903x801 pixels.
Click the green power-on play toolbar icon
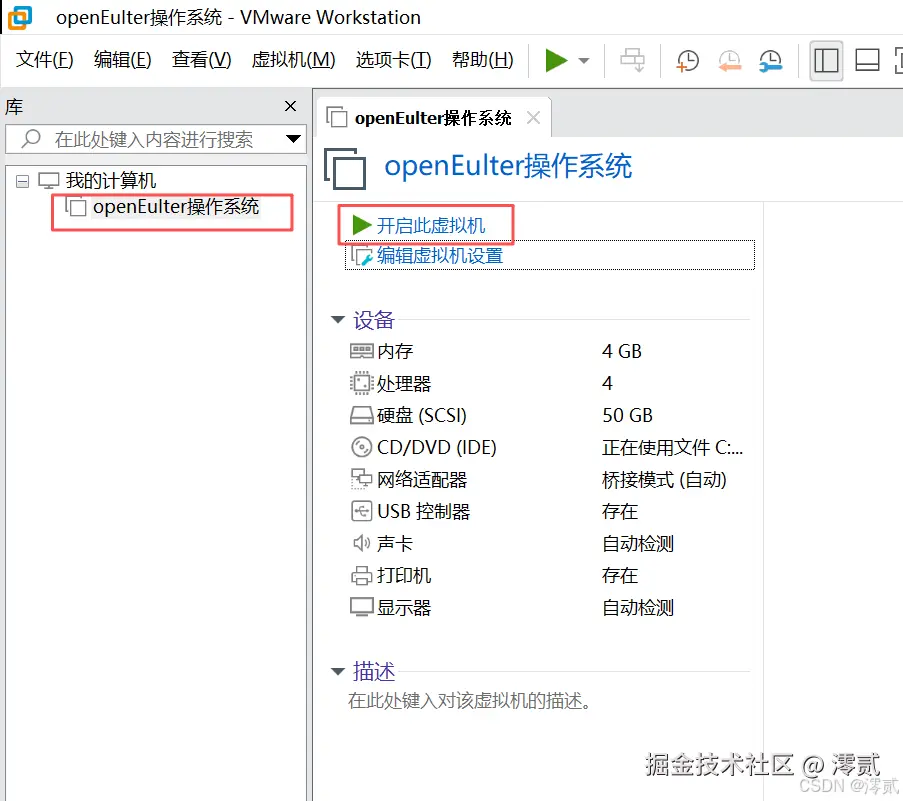556,60
